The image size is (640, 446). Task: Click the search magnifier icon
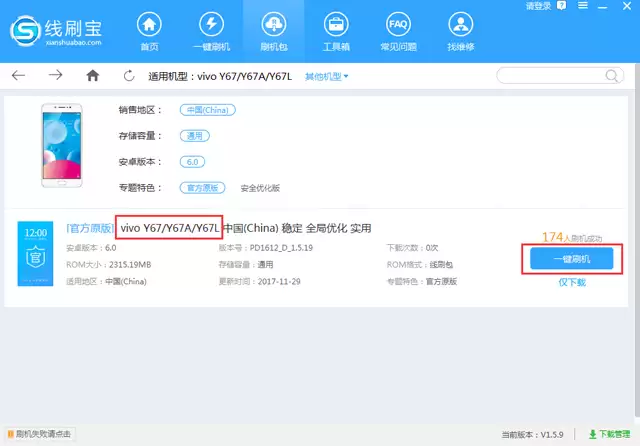(611, 75)
